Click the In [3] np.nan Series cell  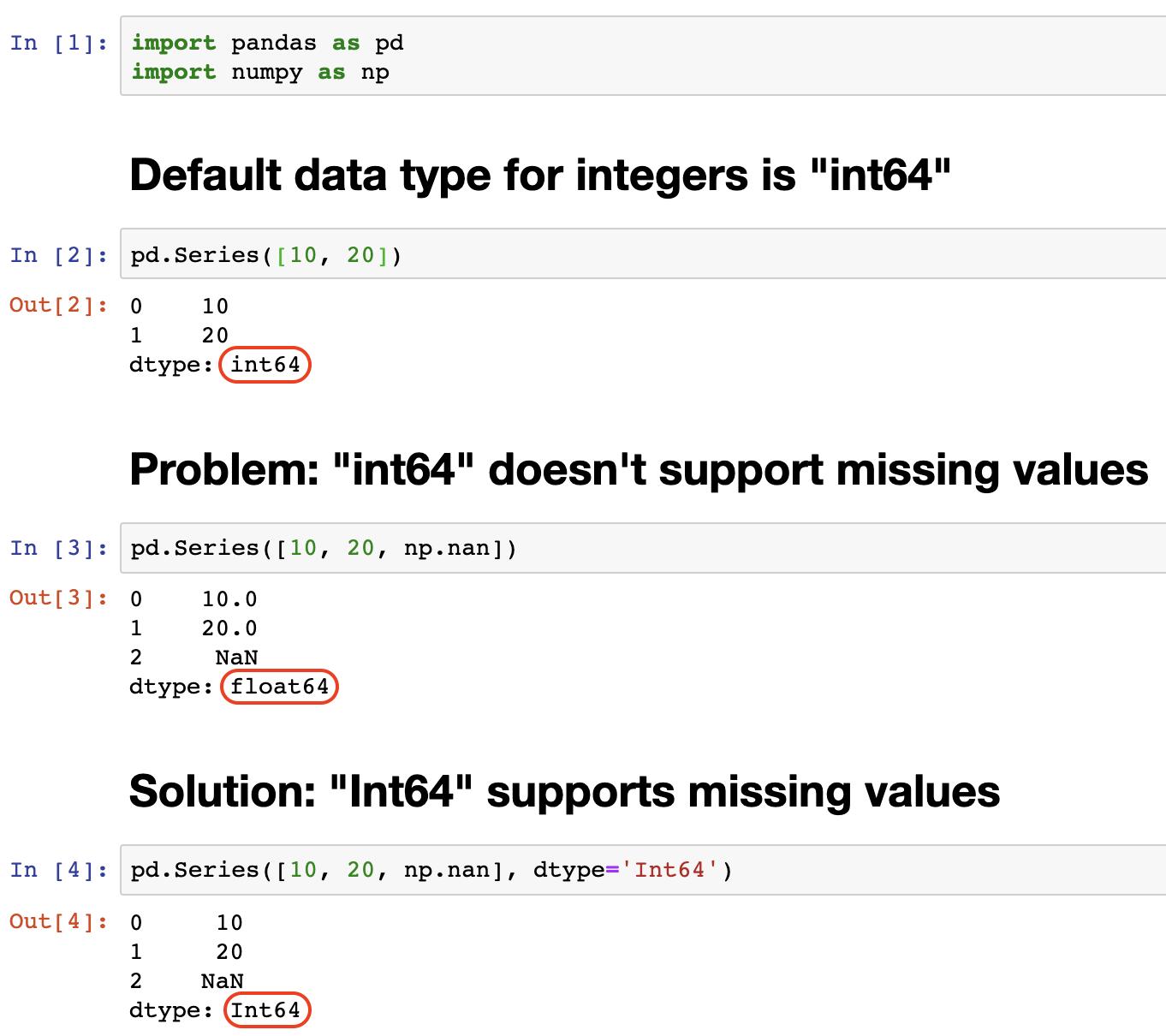point(643,548)
